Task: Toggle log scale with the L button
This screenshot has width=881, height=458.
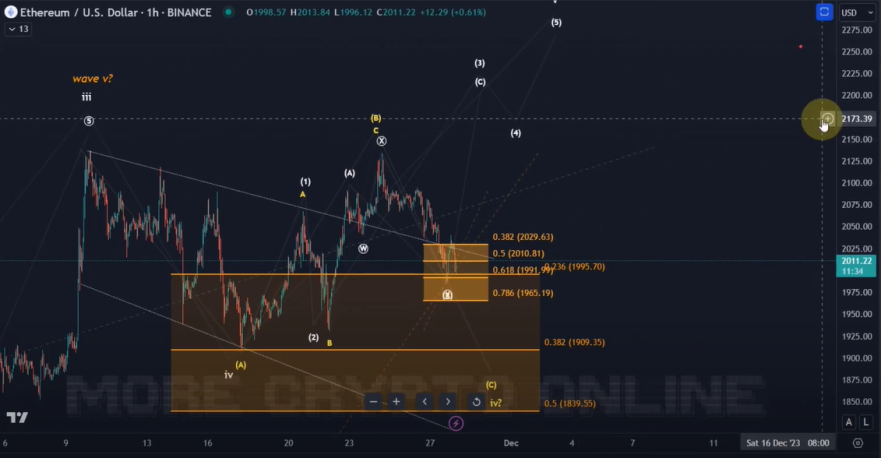Action: [x=866, y=421]
